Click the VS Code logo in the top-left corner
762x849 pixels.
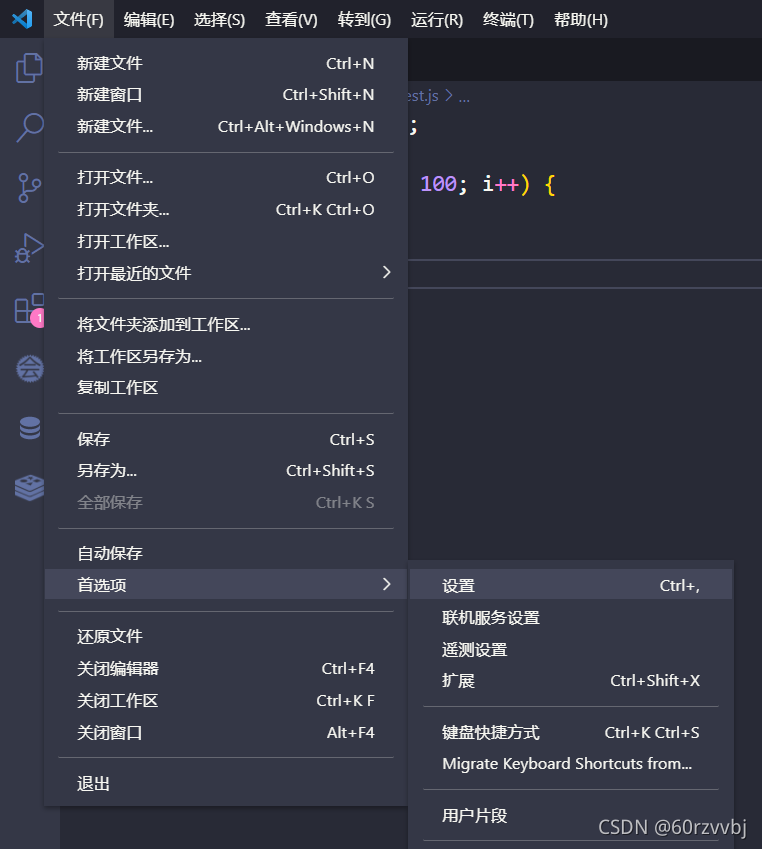22,19
